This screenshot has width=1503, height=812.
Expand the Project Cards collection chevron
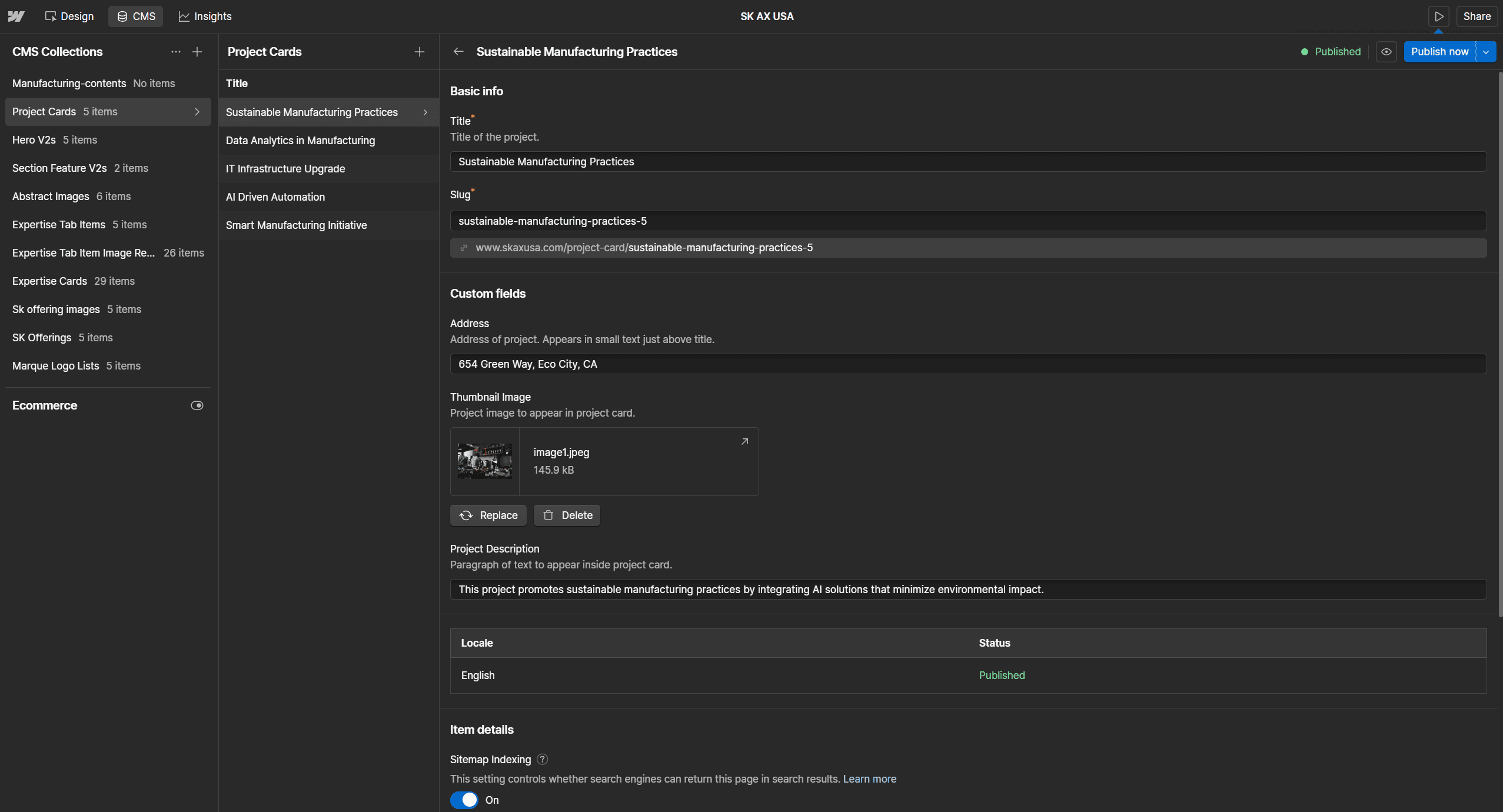pyautogui.click(x=197, y=112)
